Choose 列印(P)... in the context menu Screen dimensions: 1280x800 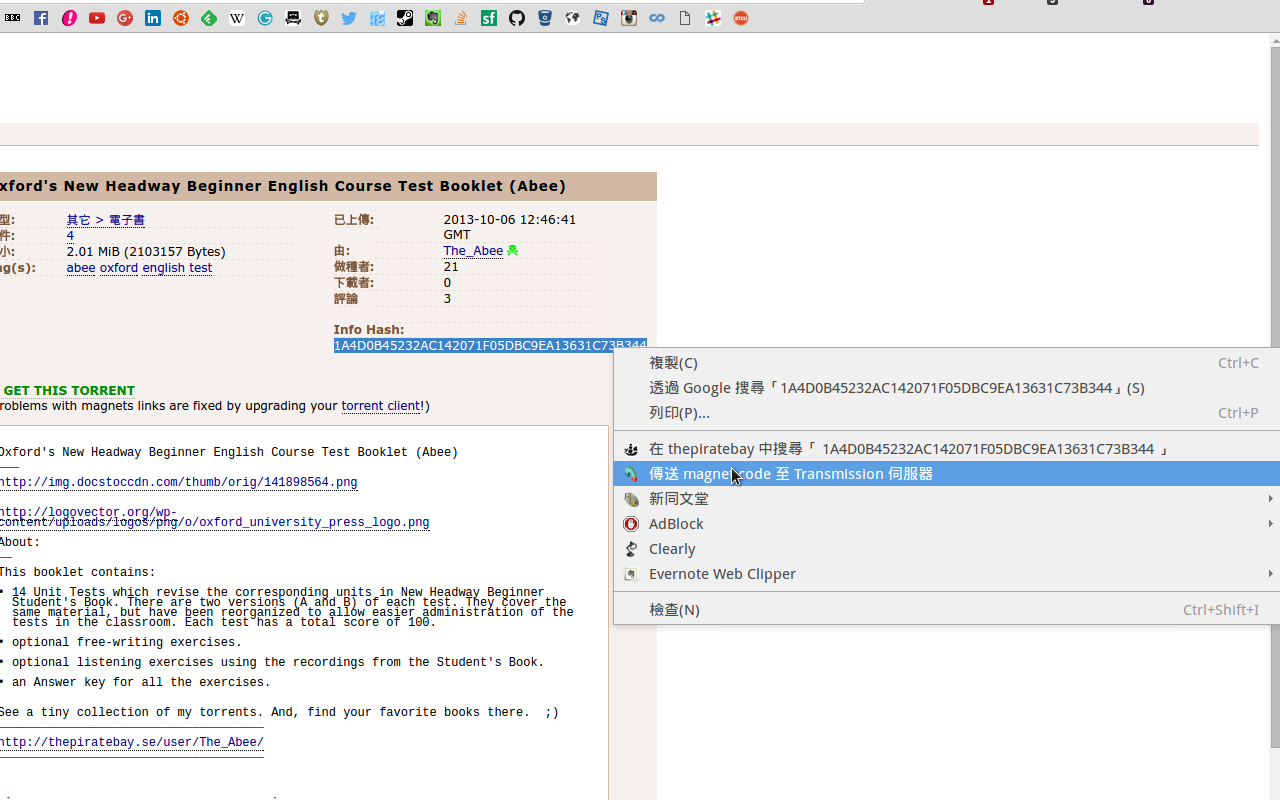946,412
